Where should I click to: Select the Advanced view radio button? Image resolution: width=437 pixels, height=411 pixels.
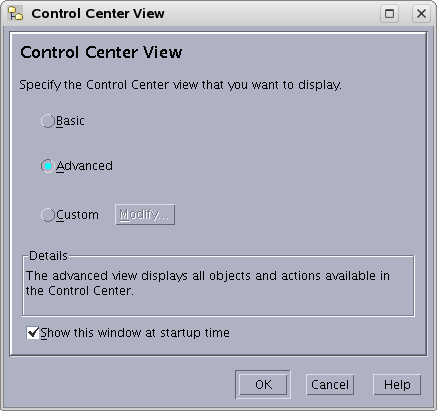[48, 166]
